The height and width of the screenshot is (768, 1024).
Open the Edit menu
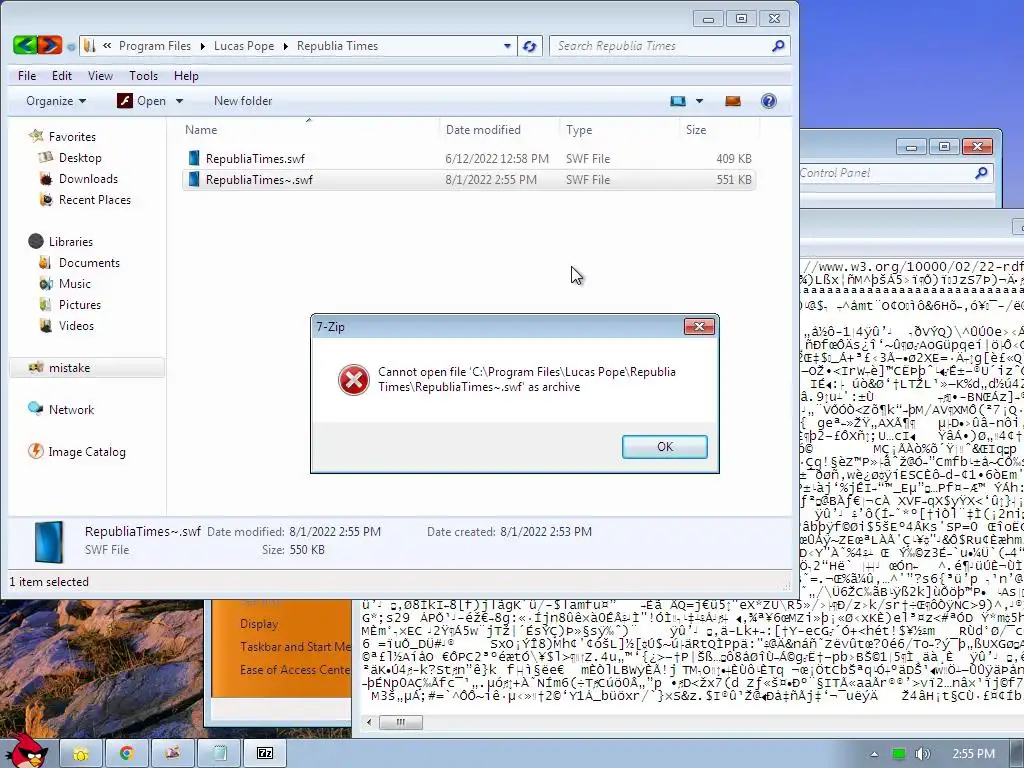coord(61,76)
